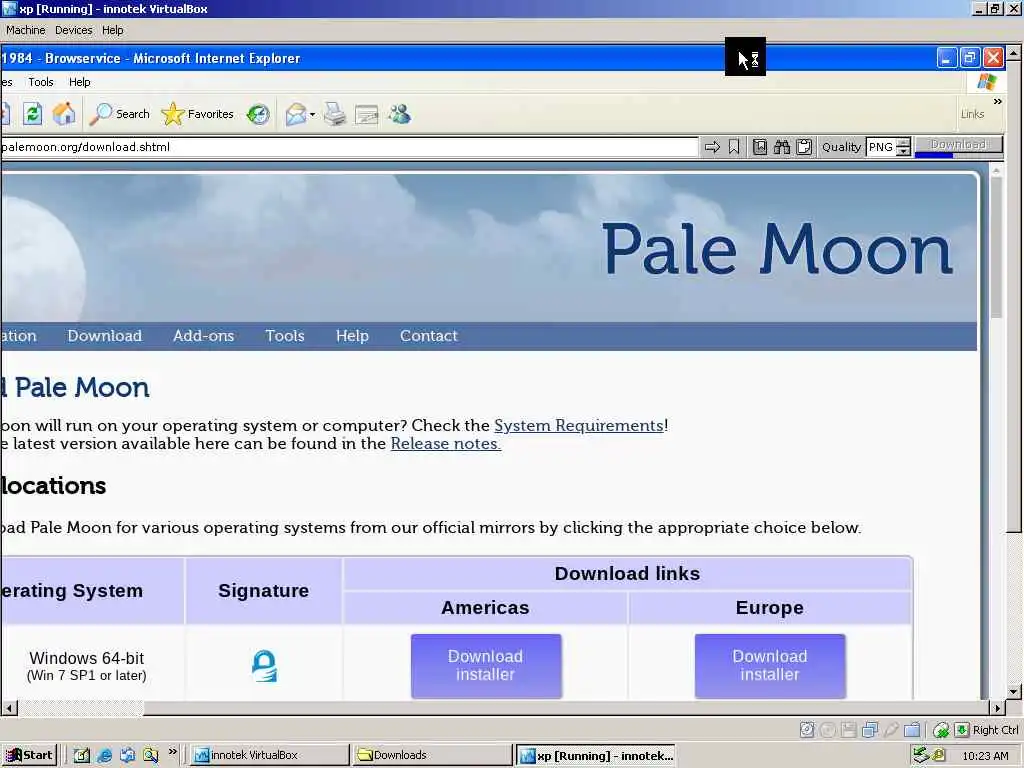Expand the Links toolbar chevron
Viewport: 1024px width, 768px height.
997,101
